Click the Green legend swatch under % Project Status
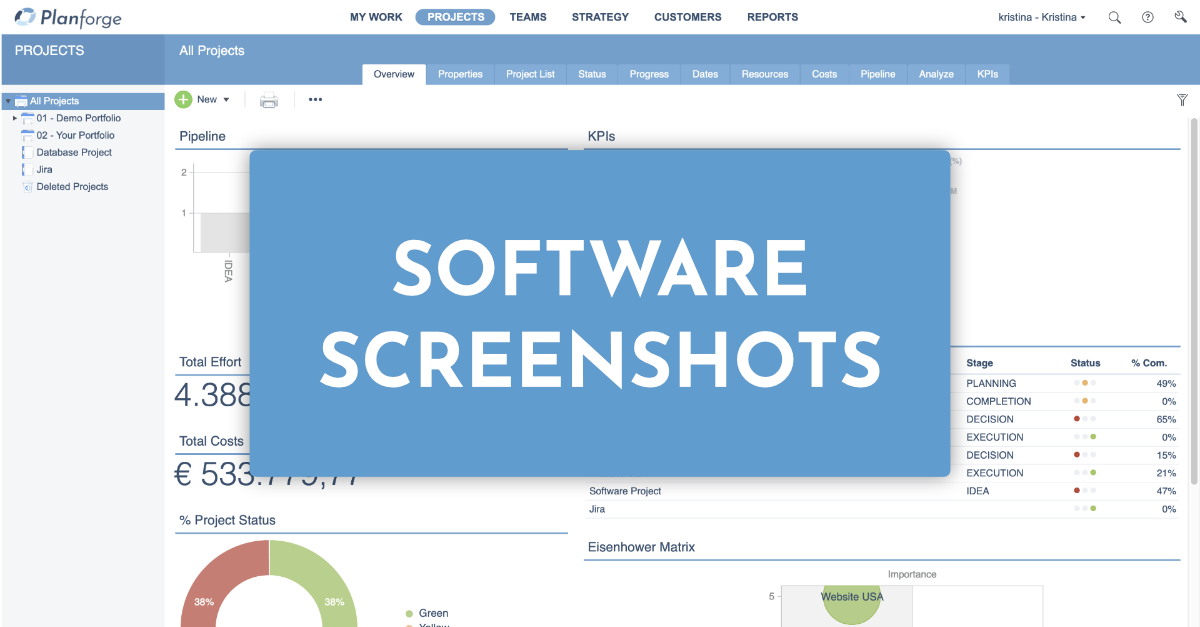Viewport: 1200px width, 627px height. [408, 613]
